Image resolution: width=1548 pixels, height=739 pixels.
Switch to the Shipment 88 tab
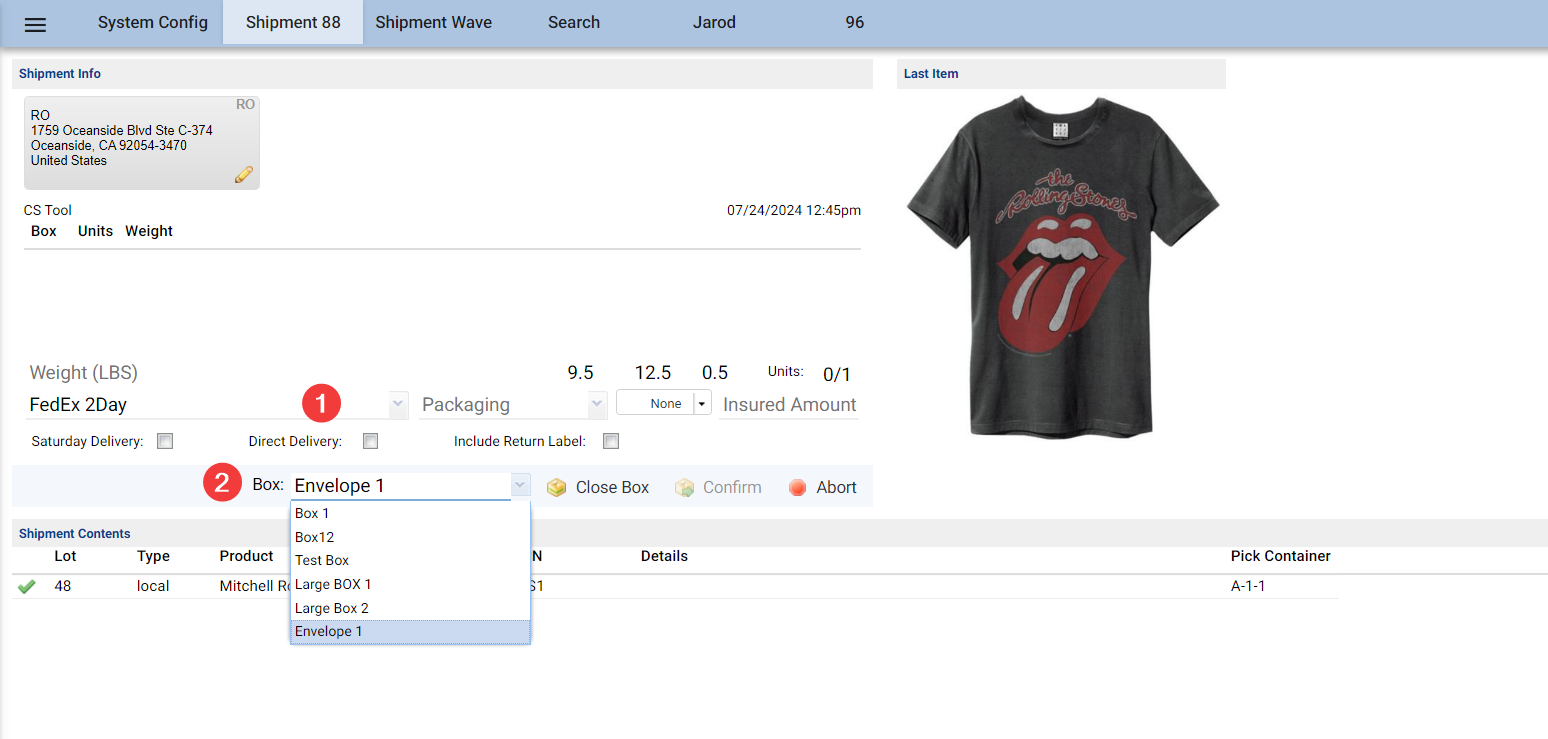[x=293, y=22]
